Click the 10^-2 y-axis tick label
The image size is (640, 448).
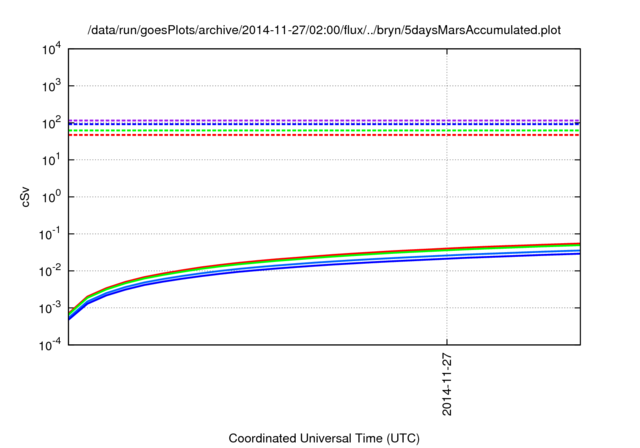point(50,271)
